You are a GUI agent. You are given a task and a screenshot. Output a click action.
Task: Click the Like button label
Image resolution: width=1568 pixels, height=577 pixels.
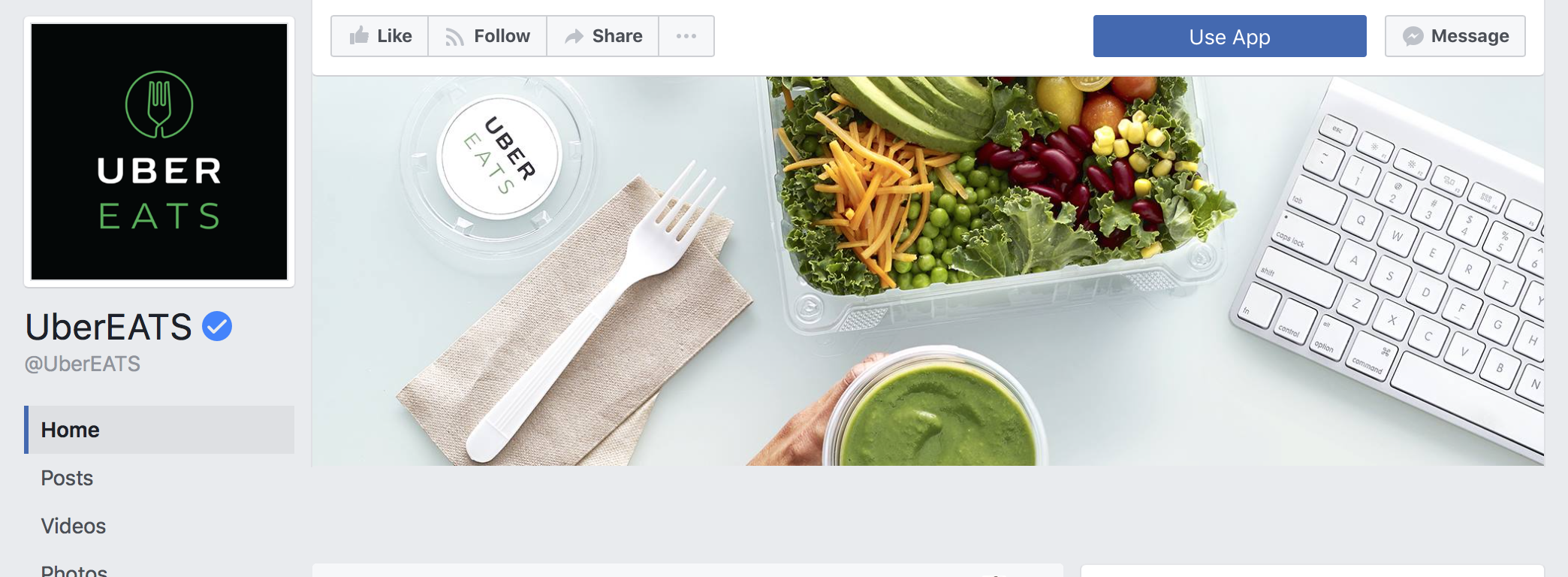coord(394,36)
